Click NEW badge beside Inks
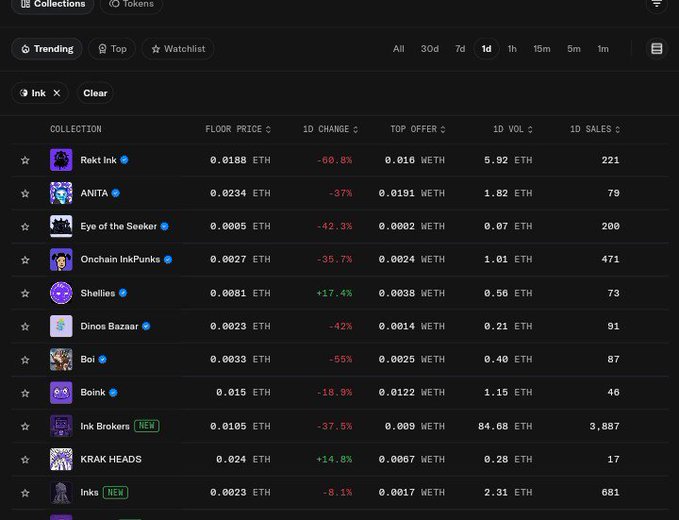This screenshot has width=679, height=520. point(115,492)
